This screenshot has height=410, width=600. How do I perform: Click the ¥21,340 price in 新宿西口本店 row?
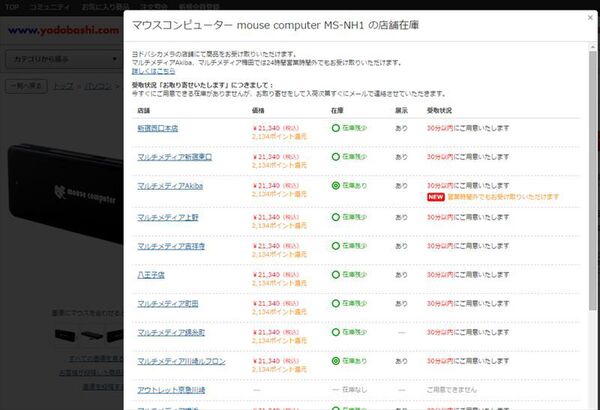click(x=266, y=128)
